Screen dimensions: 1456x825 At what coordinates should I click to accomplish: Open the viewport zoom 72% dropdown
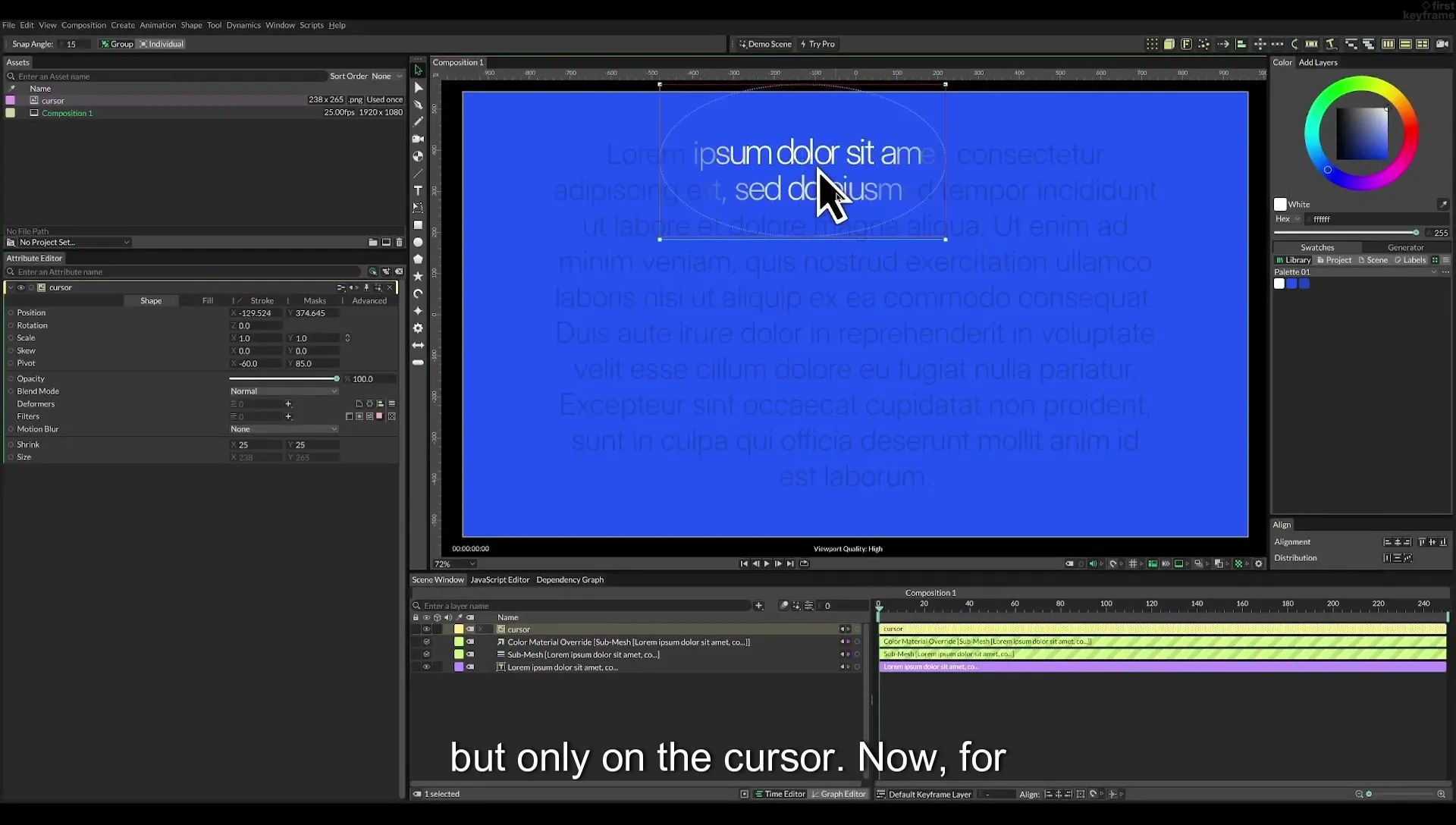[454, 564]
